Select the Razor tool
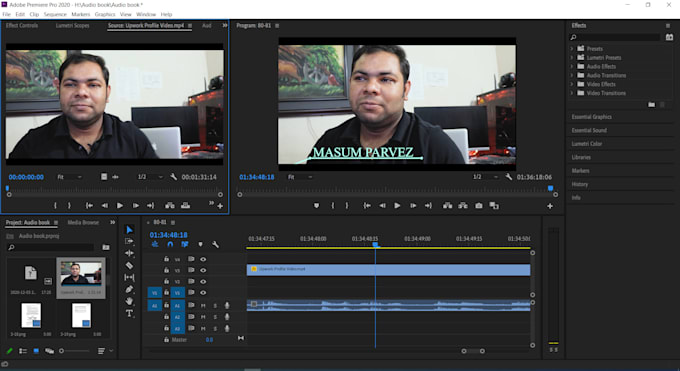The image size is (680, 371). pyautogui.click(x=129, y=265)
